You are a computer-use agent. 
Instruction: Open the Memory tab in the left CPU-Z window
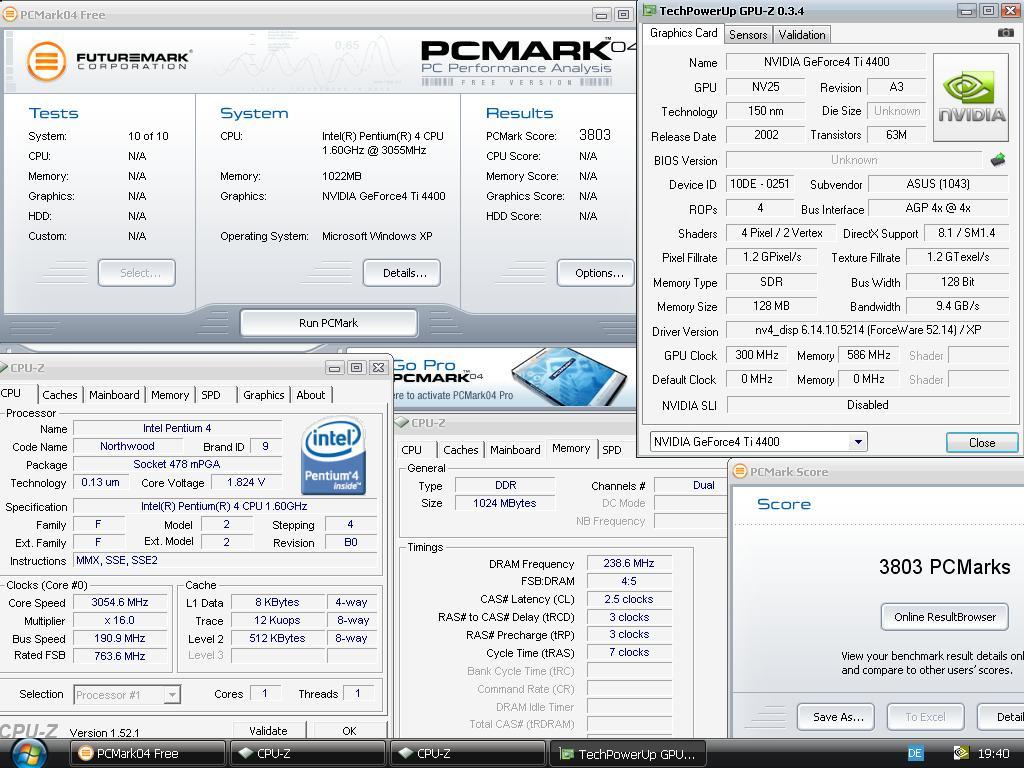pos(170,395)
